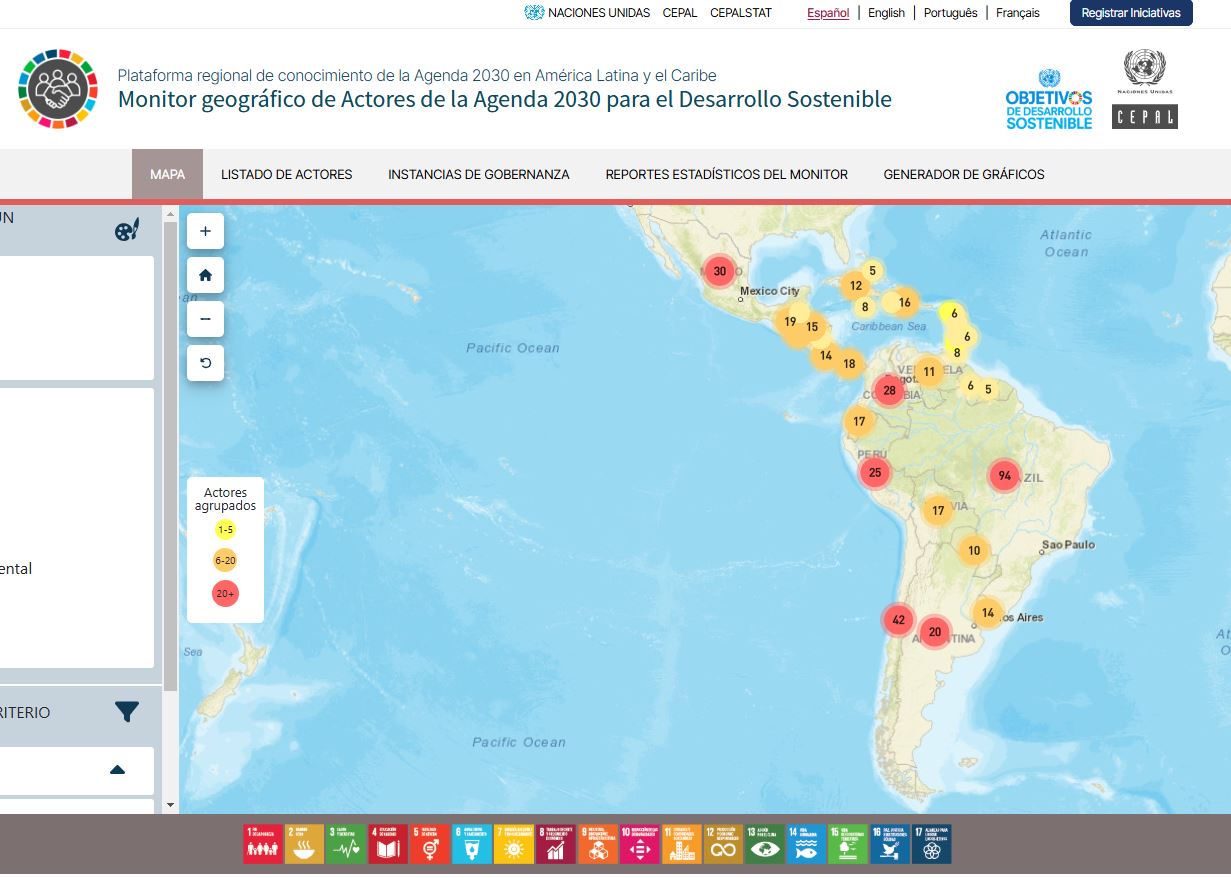
Task: Click the Peru cluster showing 25
Action: (x=875, y=473)
